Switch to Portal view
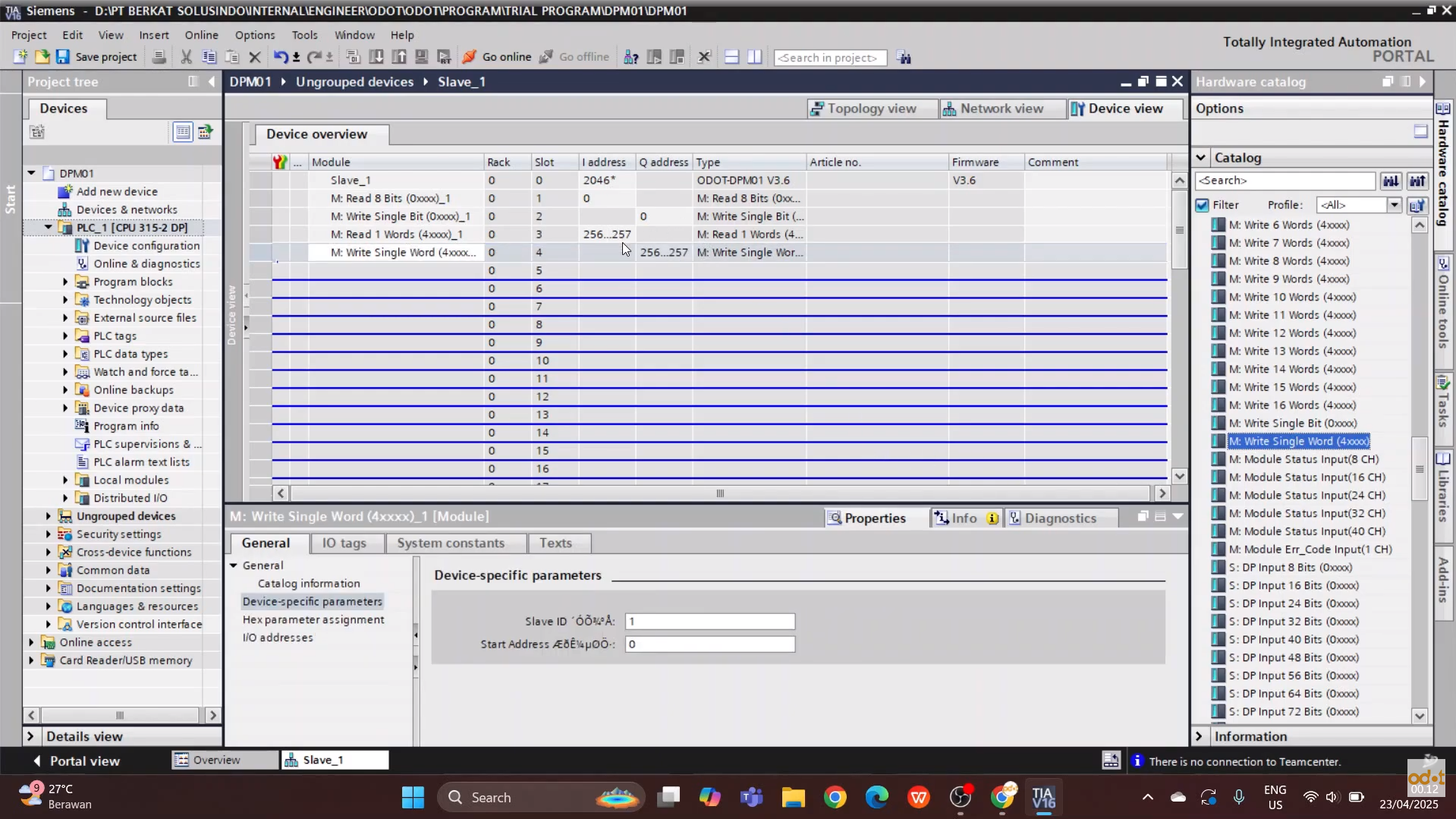Viewport: 1456px width, 819px height. pos(76,761)
